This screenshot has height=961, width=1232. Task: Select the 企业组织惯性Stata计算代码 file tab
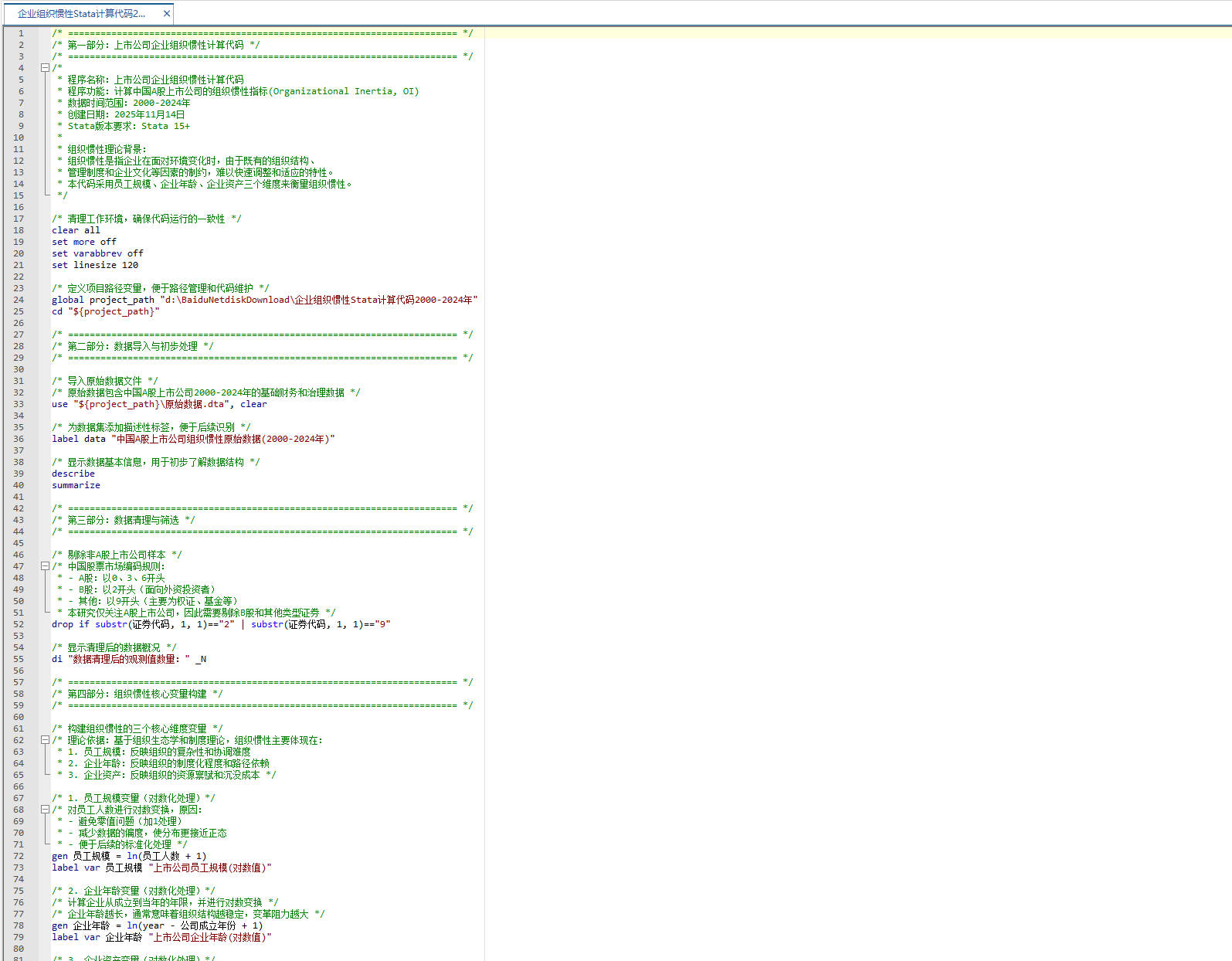tap(81, 13)
